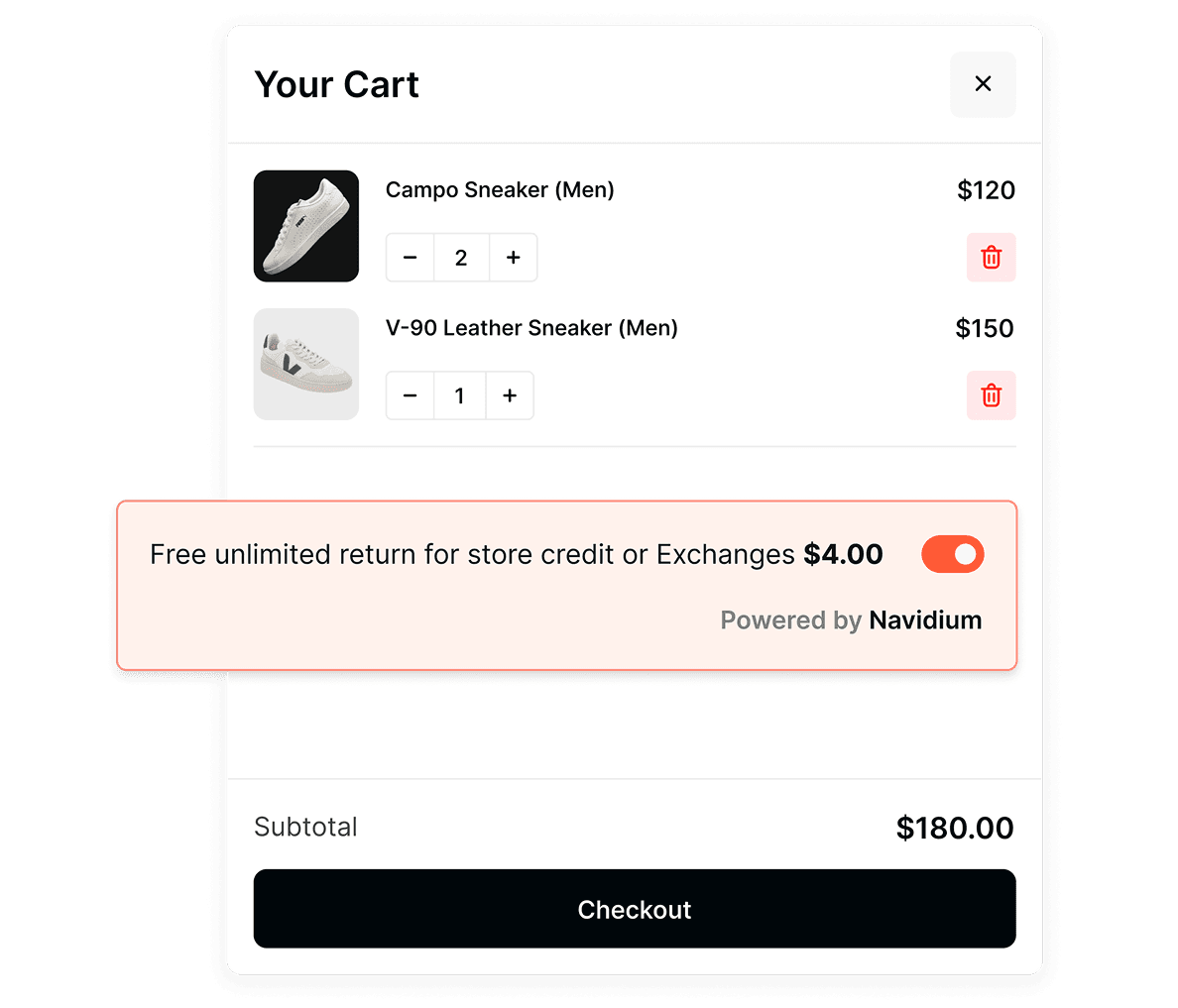Viewport: 1178px width, 1008px height.
Task: Click the Campo Sneaker (Men) title
Action: point(500,190)
